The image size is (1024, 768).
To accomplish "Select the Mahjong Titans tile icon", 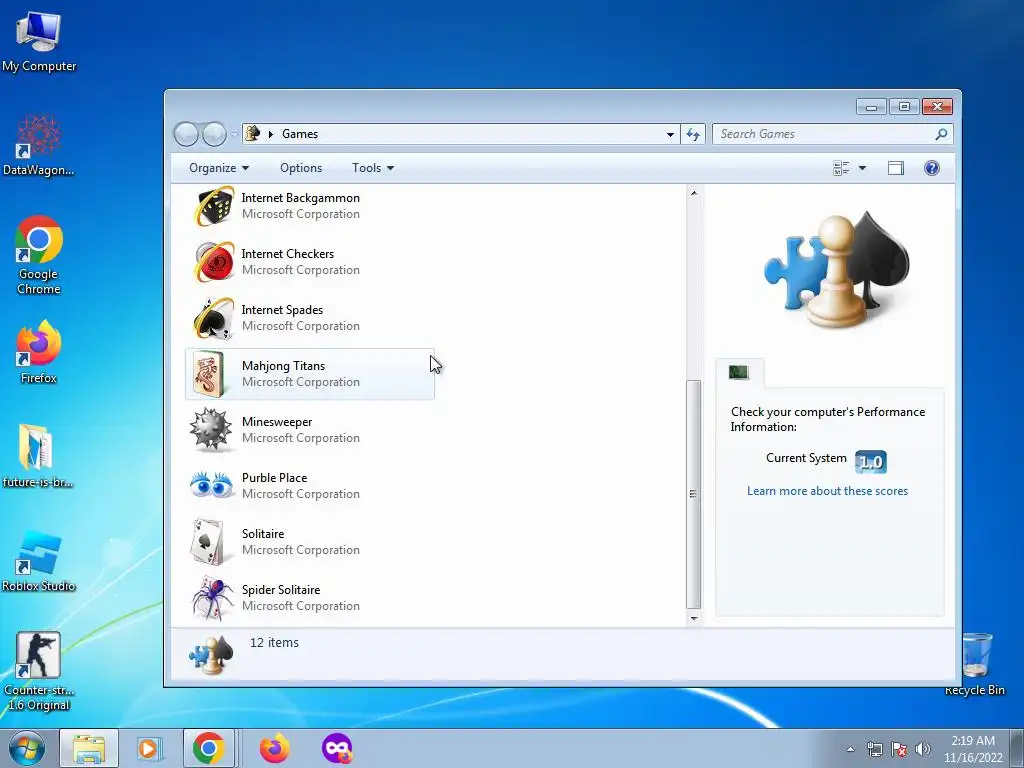I will click(x=209, y=374).
